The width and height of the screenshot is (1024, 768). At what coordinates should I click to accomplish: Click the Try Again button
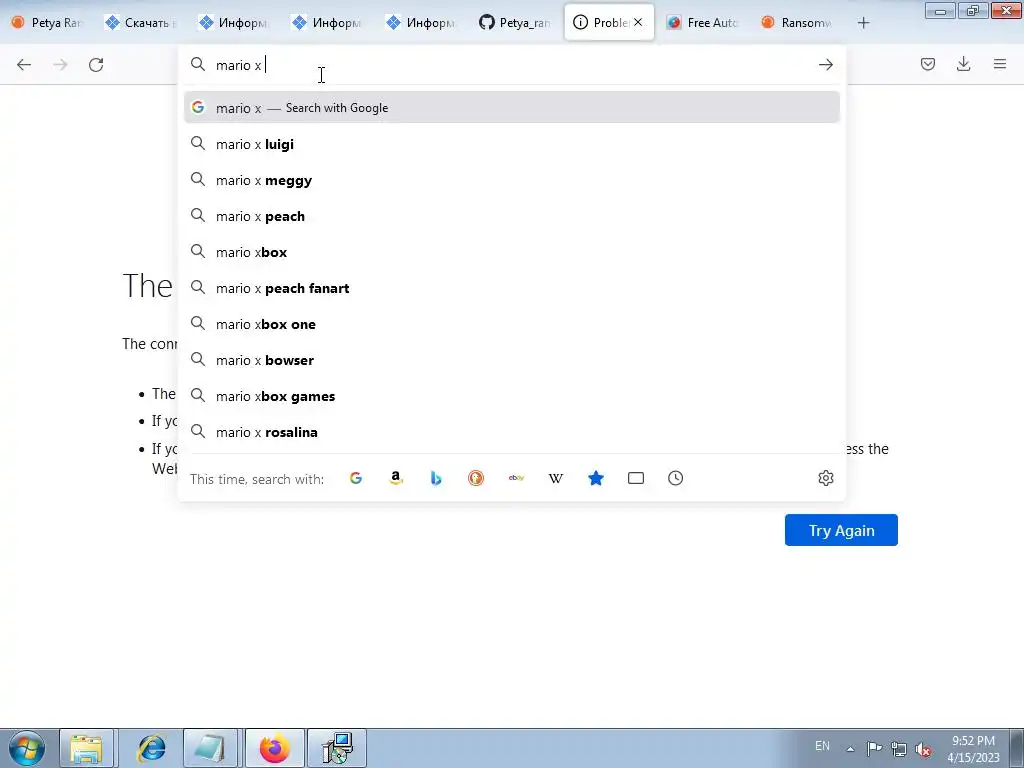[x=841, y=530]
